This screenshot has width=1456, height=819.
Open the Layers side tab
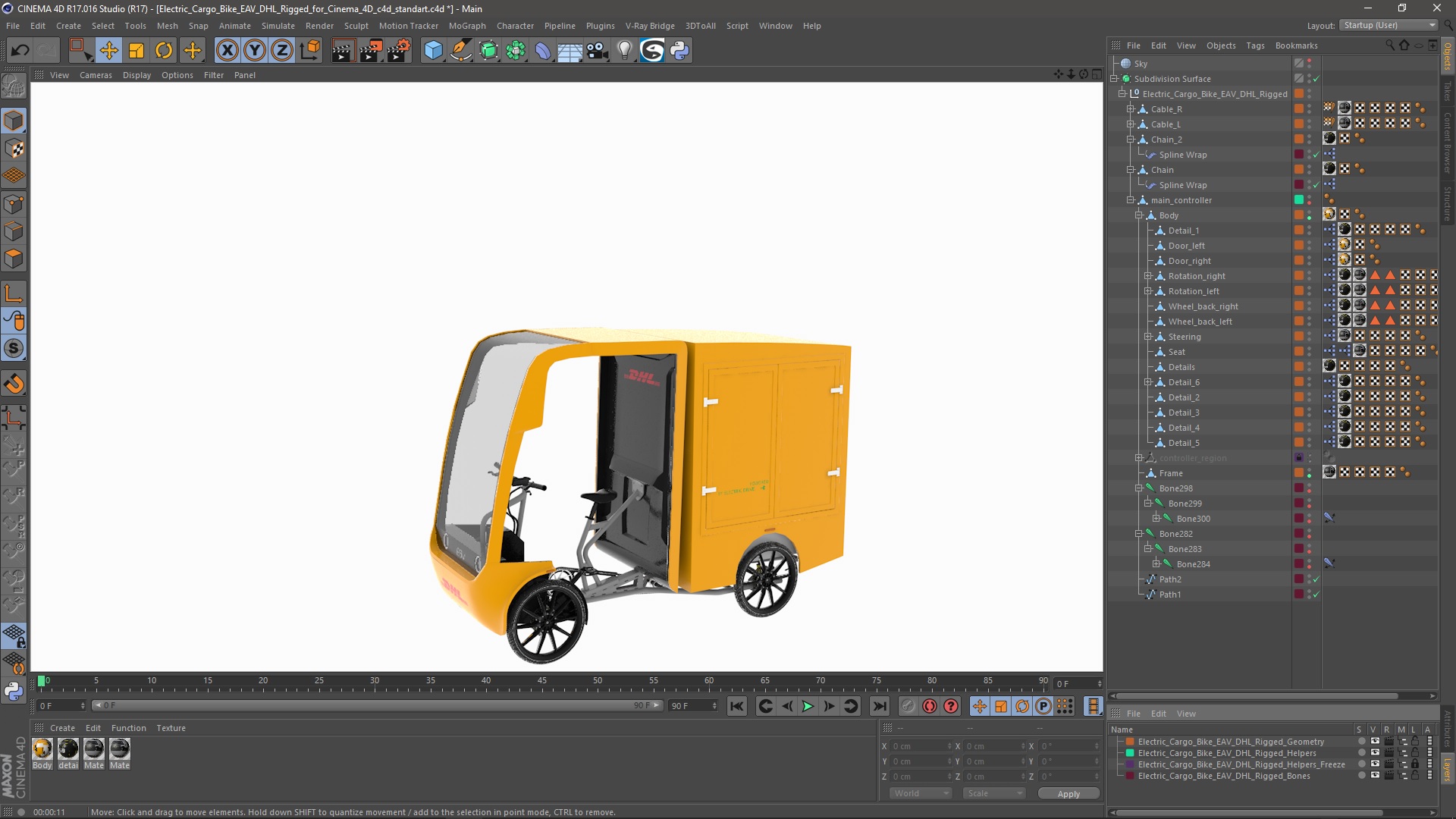tap(1448, 770)
